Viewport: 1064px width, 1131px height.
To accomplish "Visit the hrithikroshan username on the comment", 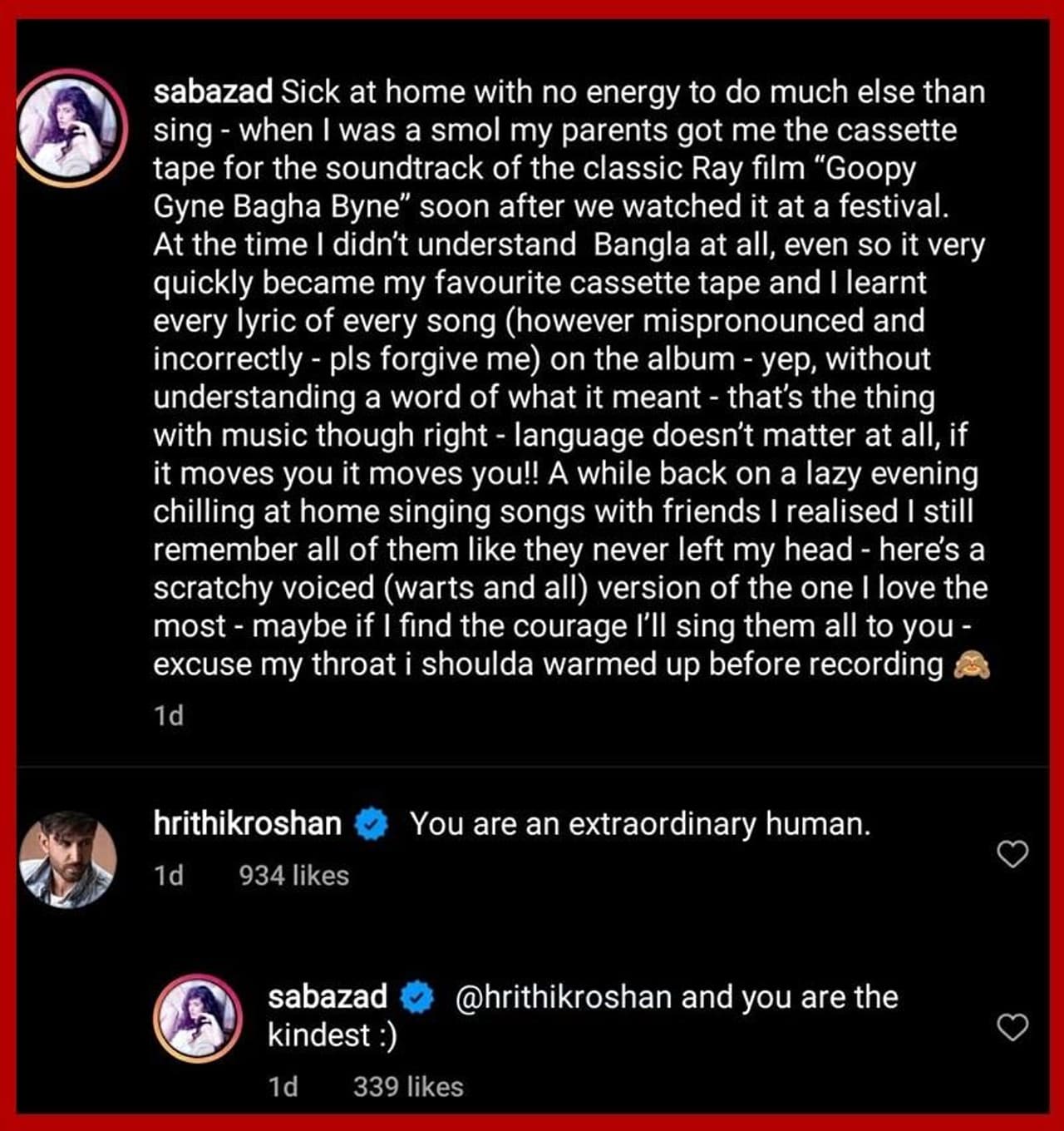I will pyautogui.click(x=248, y=823).
